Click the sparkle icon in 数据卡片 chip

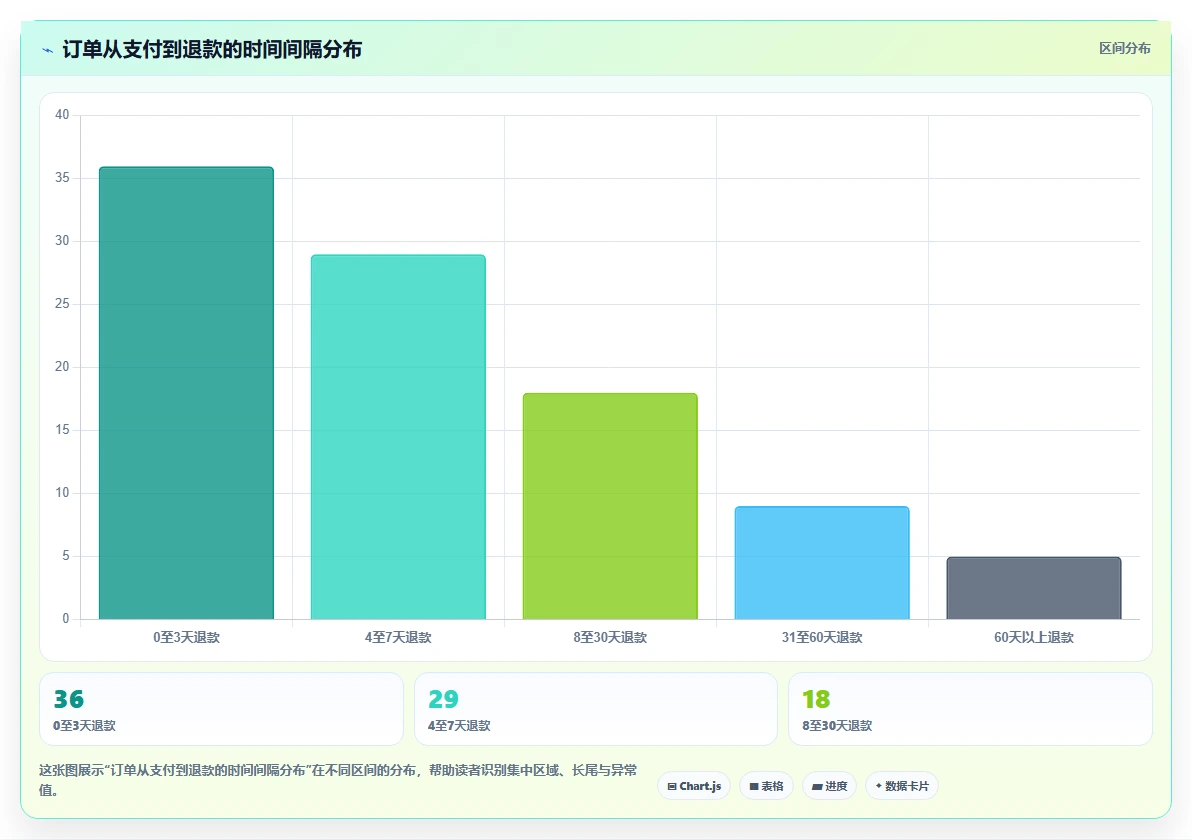(x=879, y=786)
